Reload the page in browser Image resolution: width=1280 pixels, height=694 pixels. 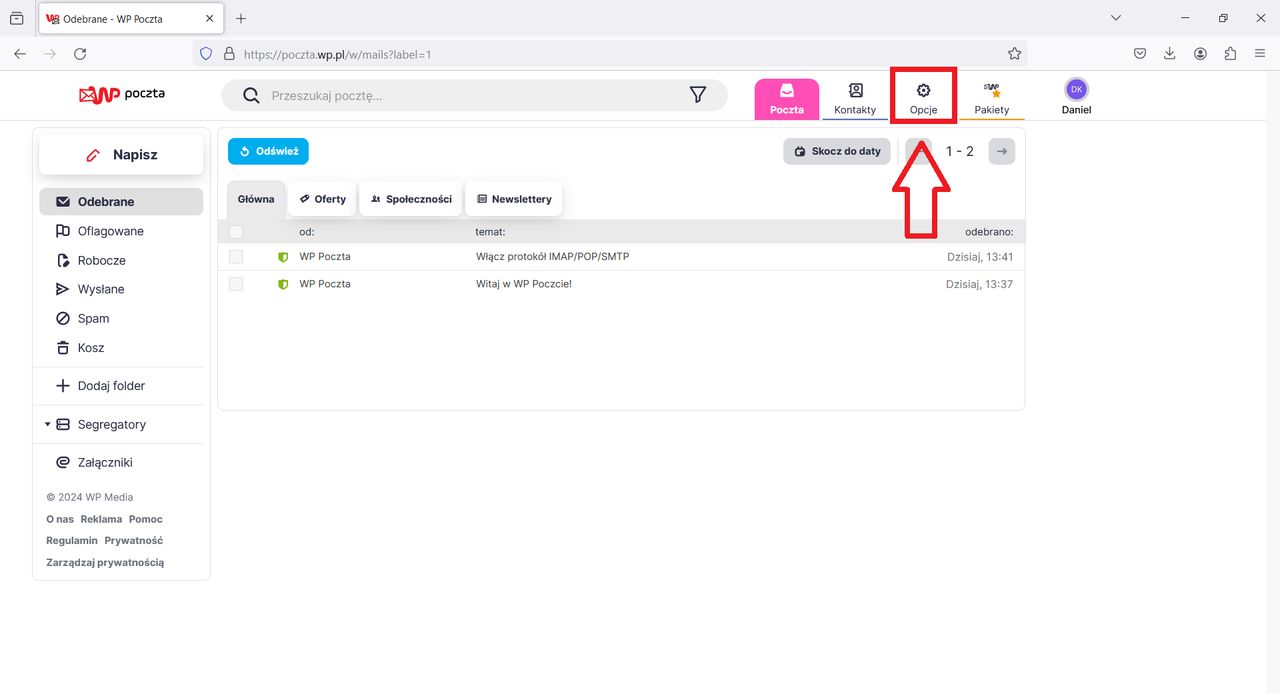coord(80,54)
